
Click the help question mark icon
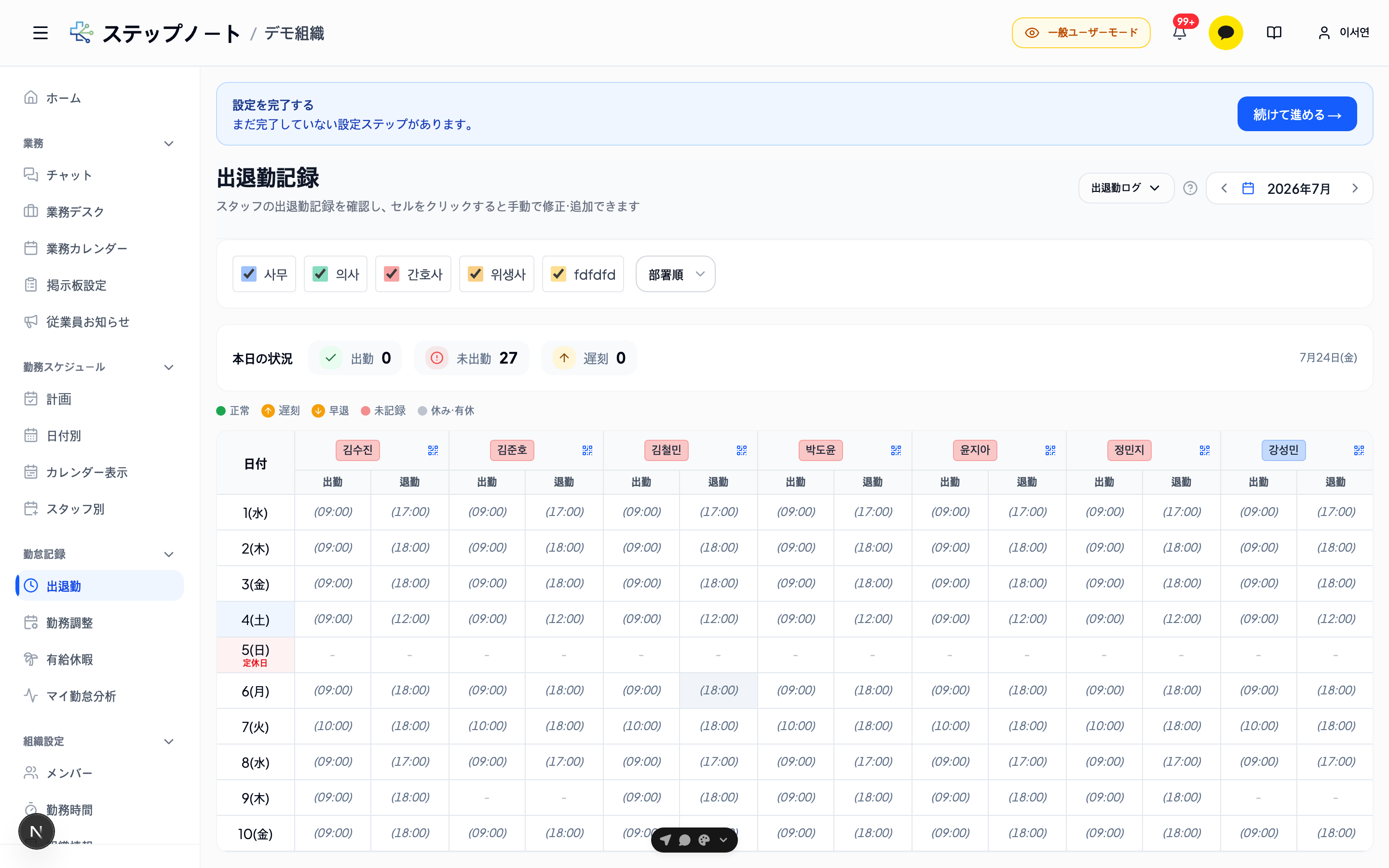pyautogui.click(x=1190, y=188)
